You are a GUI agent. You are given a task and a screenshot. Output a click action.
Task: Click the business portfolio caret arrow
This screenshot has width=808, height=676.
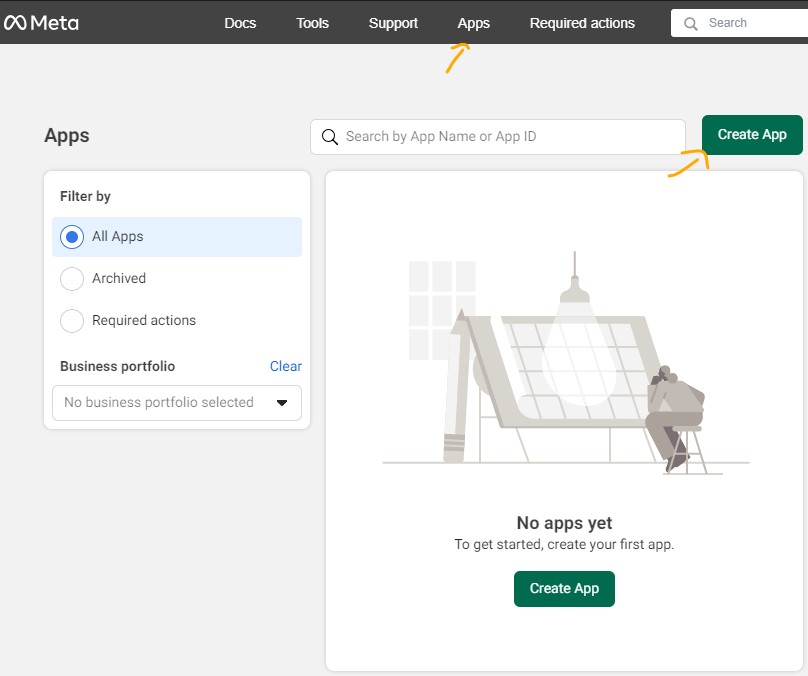coord(282,403)
